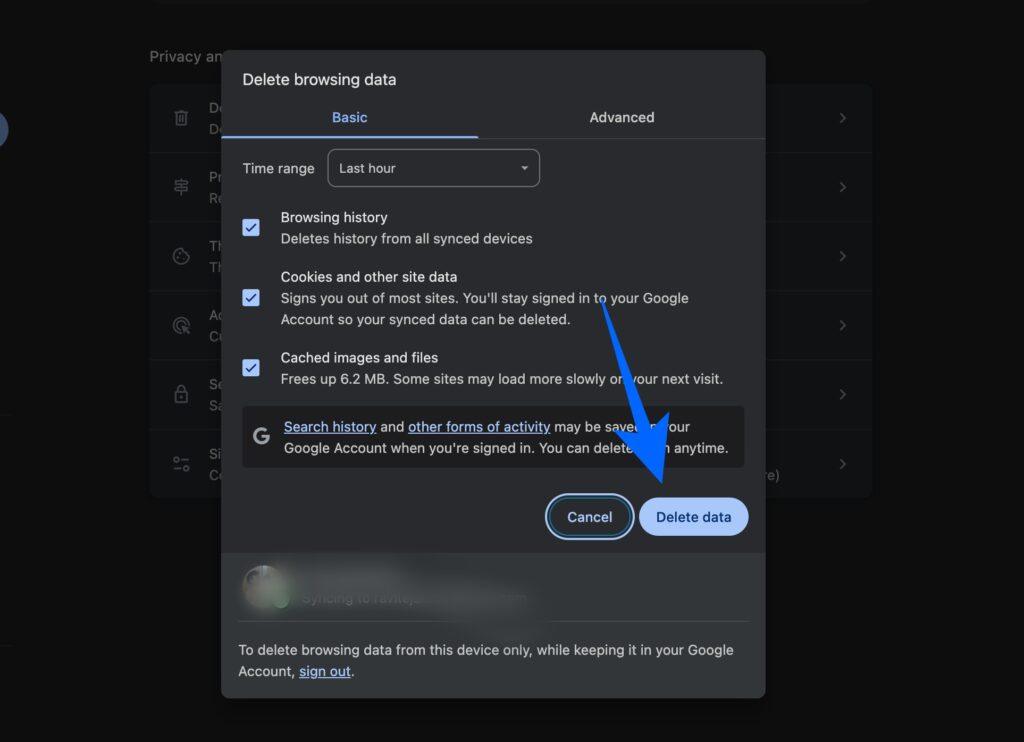Click the blurred profile avatar picture
Viewport: 1024px width, 742px height.
tap(265, 587)
